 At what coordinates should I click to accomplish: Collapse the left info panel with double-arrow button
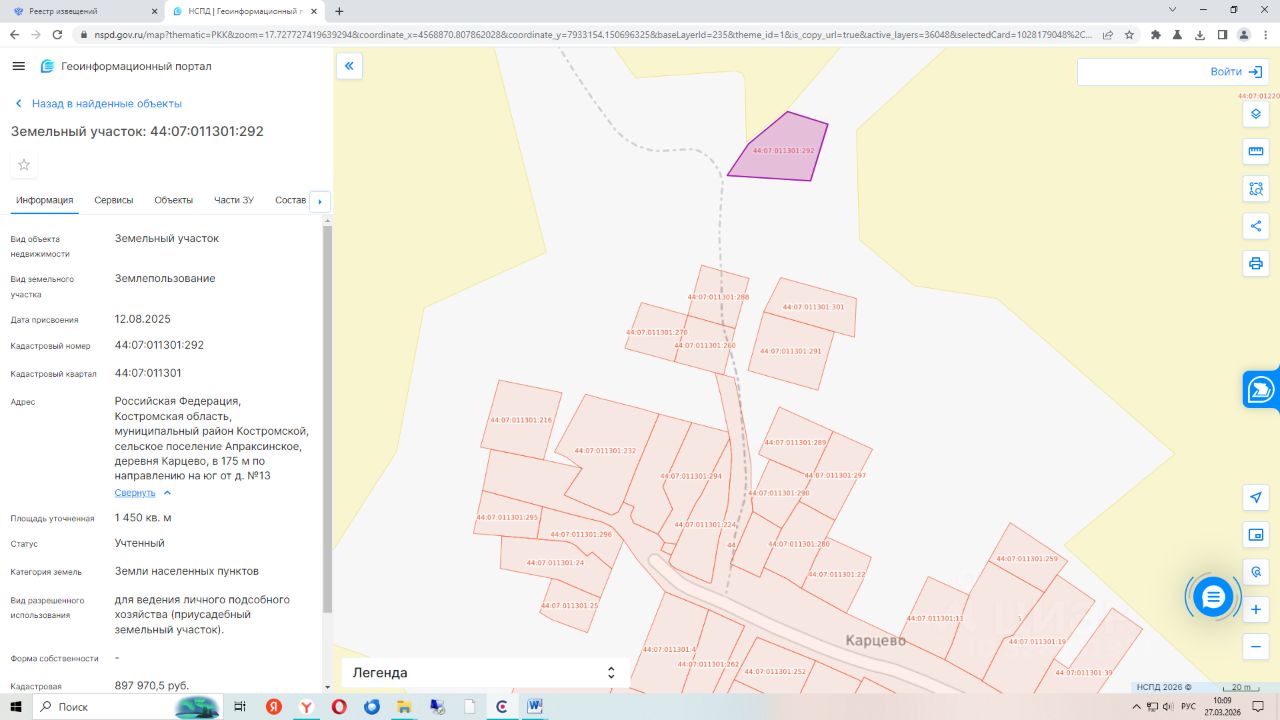coord(349,66)
